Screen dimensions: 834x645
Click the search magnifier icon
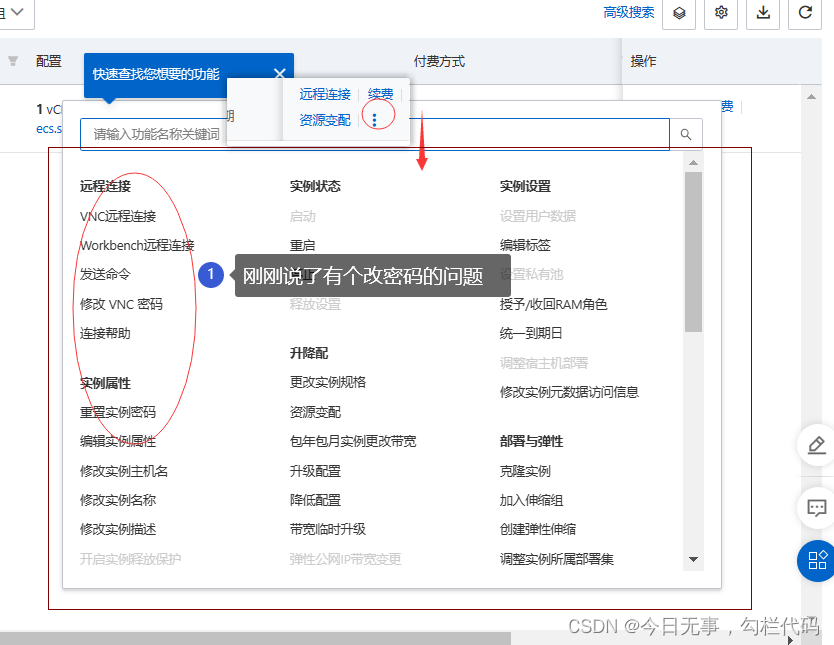[x=686, y=135]
